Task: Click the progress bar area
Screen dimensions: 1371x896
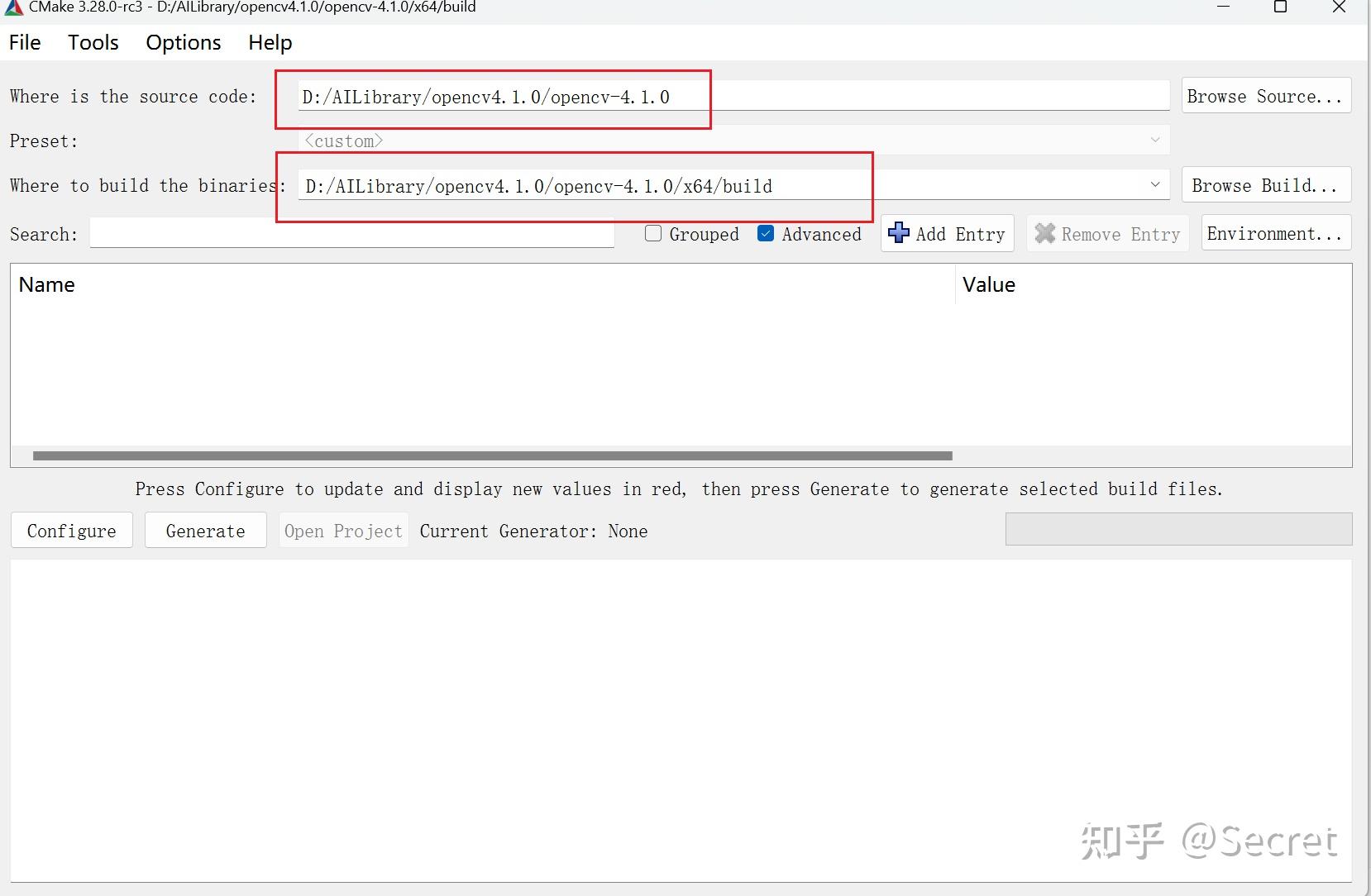Action: pyautogui.click(x=1178, y=529)
